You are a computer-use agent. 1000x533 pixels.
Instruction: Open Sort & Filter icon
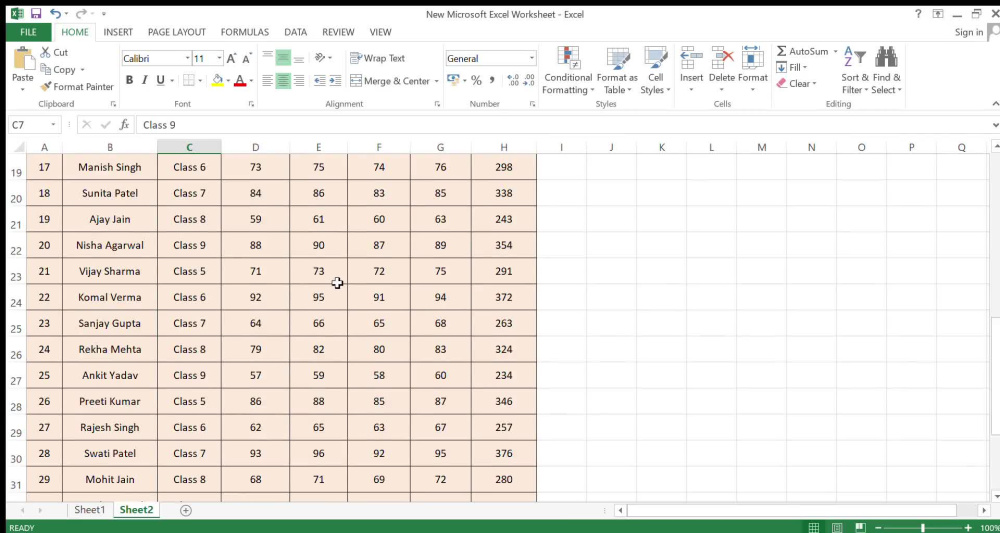[x=855, y=57]
